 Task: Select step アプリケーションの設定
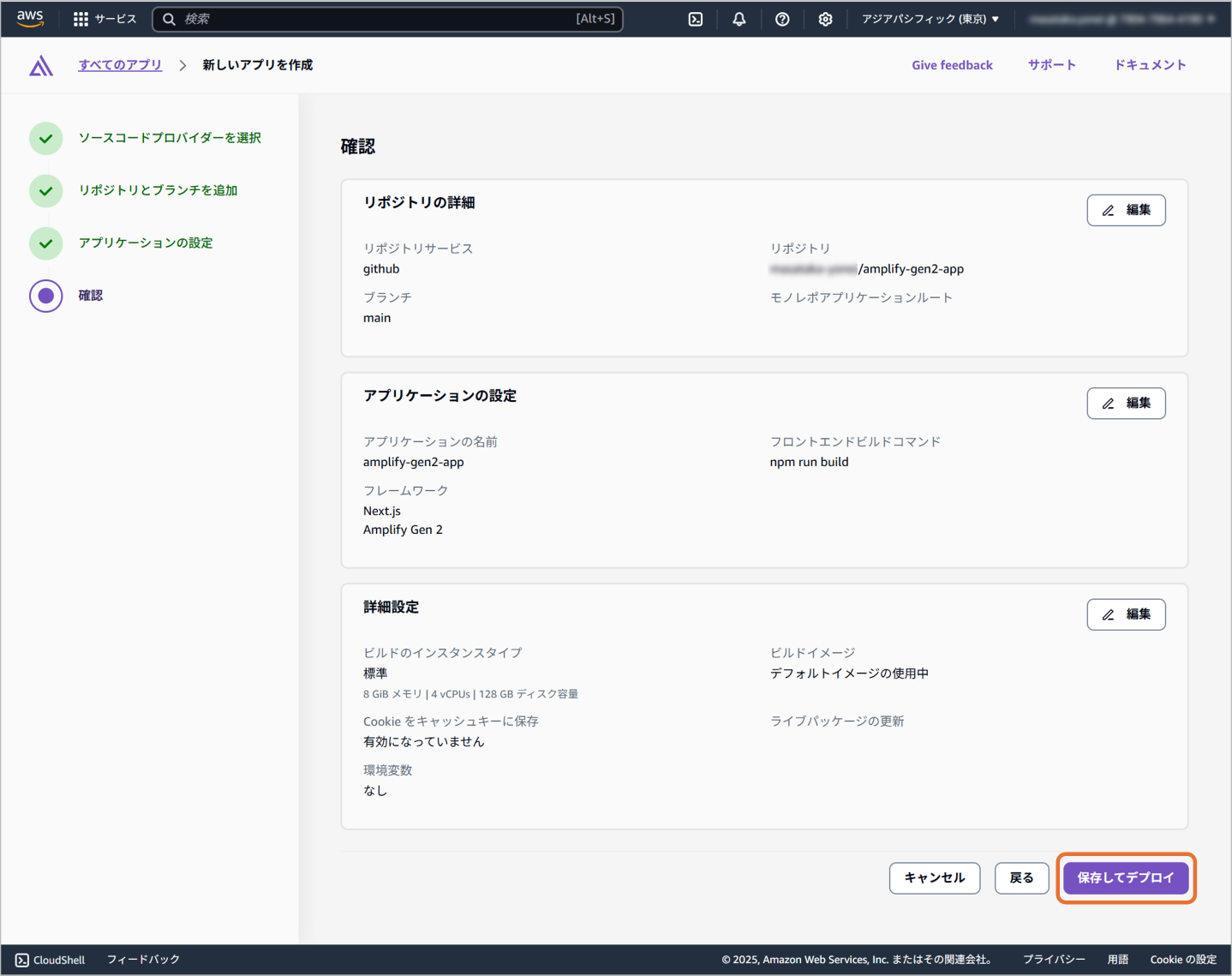(146, 243)
